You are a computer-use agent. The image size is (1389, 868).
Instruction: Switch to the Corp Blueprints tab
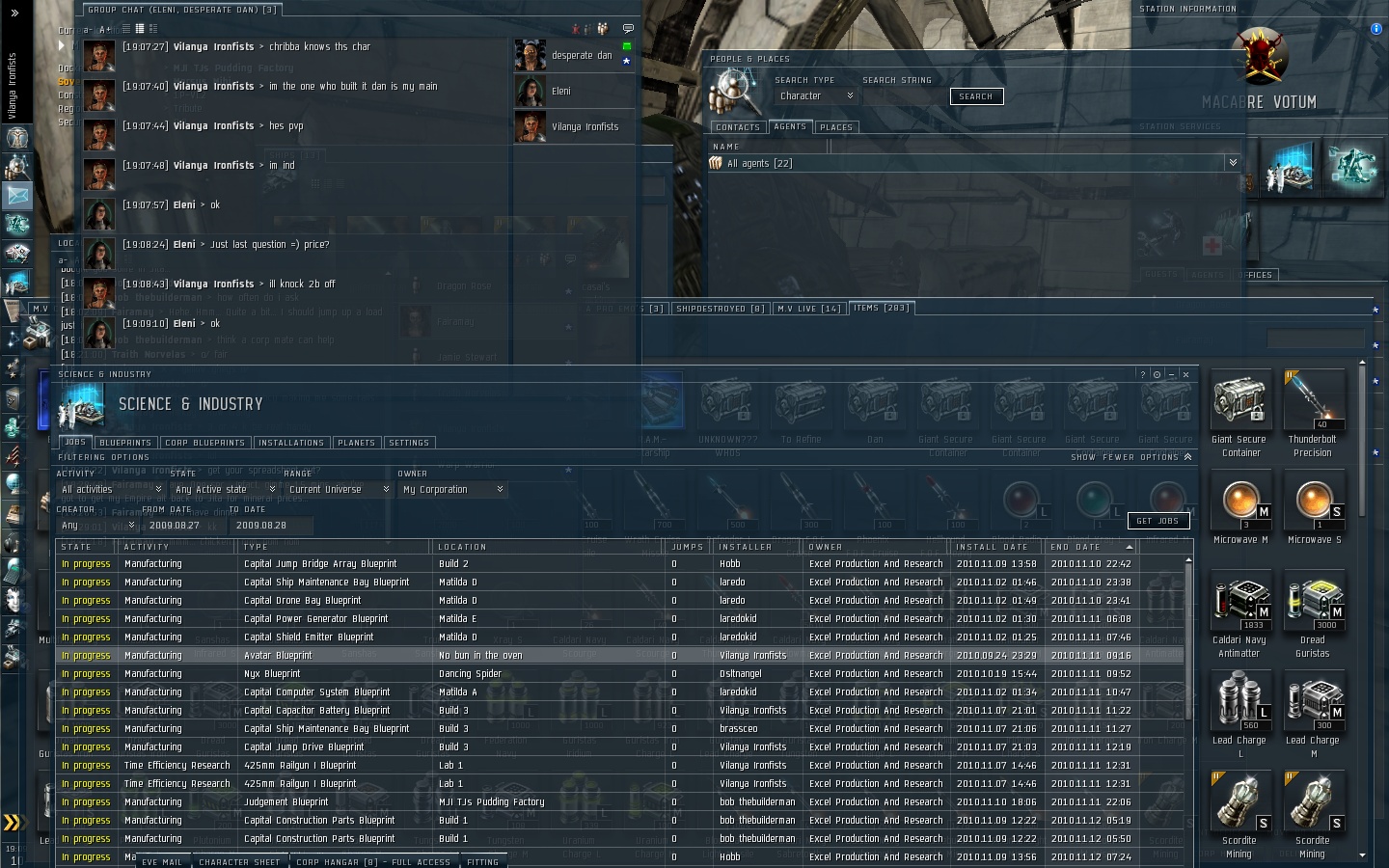(204, 443)
